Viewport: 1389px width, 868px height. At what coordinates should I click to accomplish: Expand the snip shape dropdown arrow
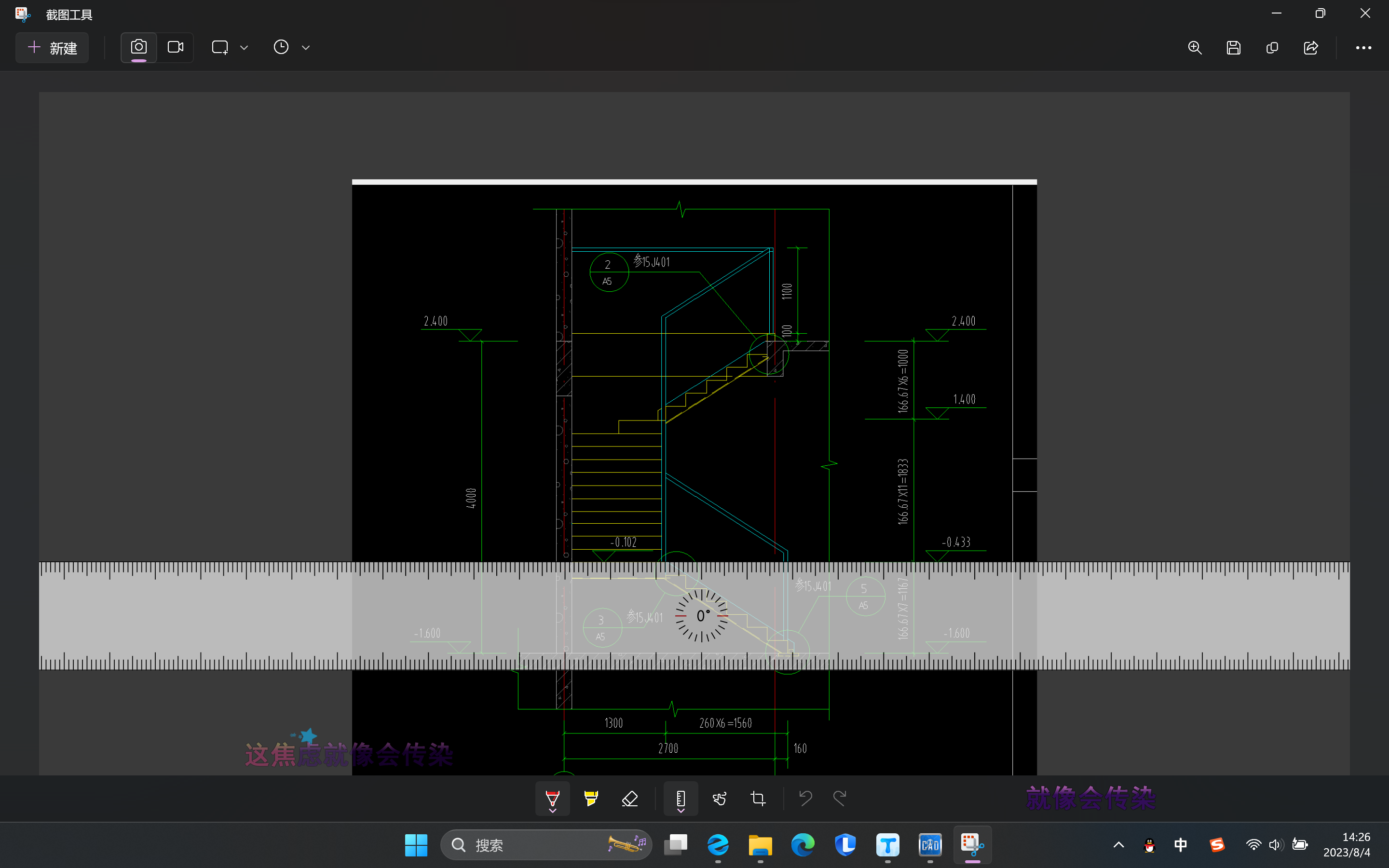point(244,48)
